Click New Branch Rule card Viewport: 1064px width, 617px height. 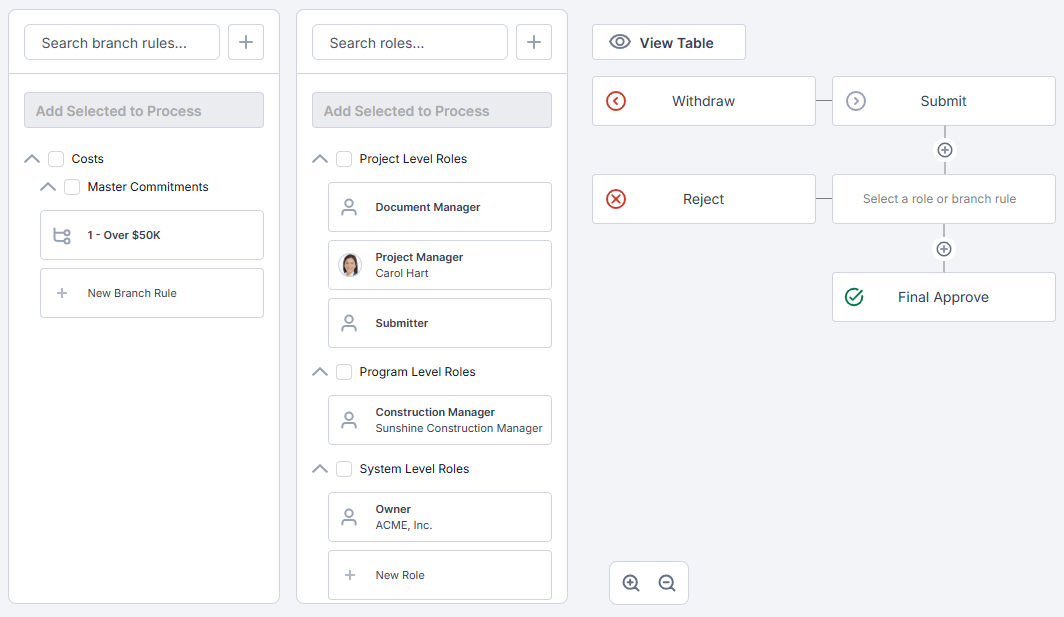point(152,293)
